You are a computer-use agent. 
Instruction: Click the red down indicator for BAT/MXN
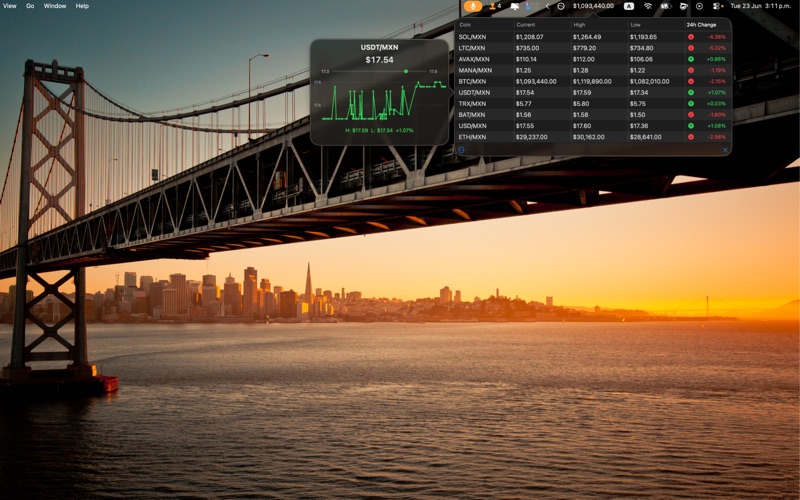pos(691,115)
